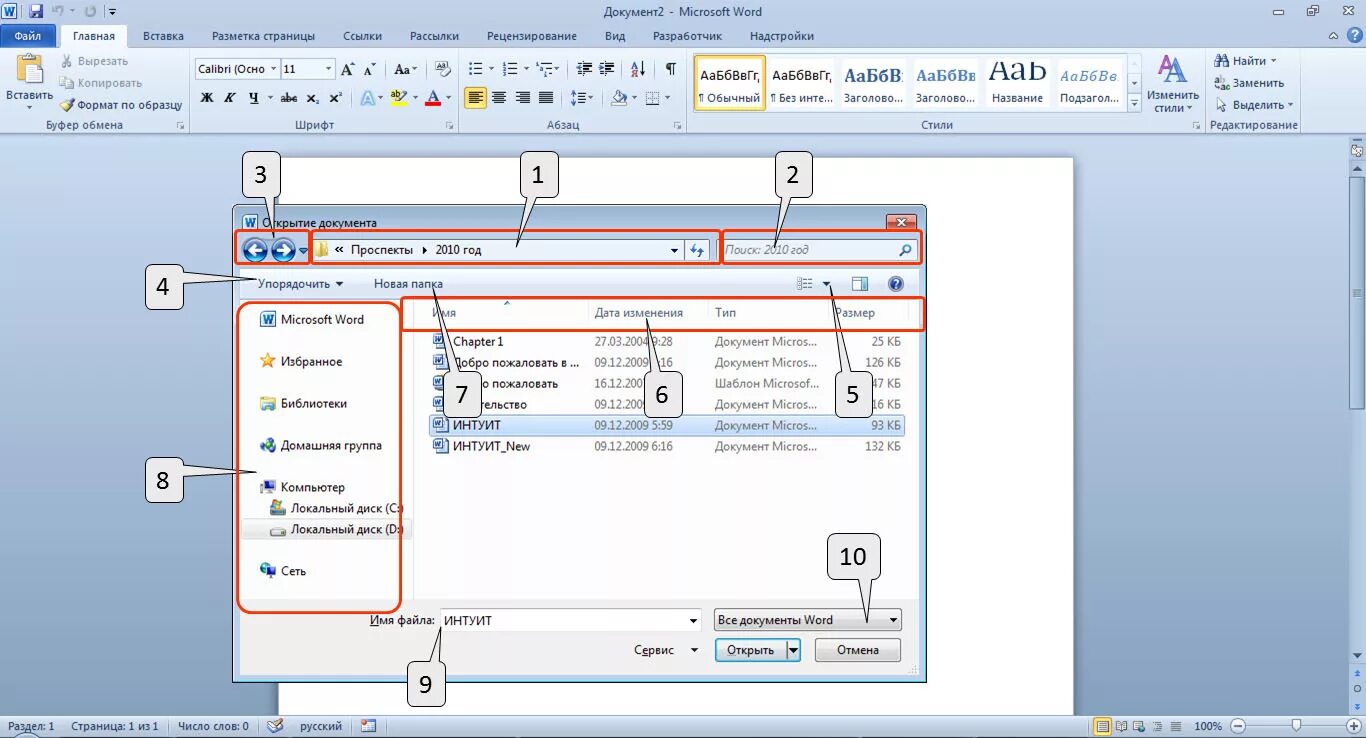This screenshot has height=738, width=1366.
Task: Click the Новая папка button
Action: [408, 284]
